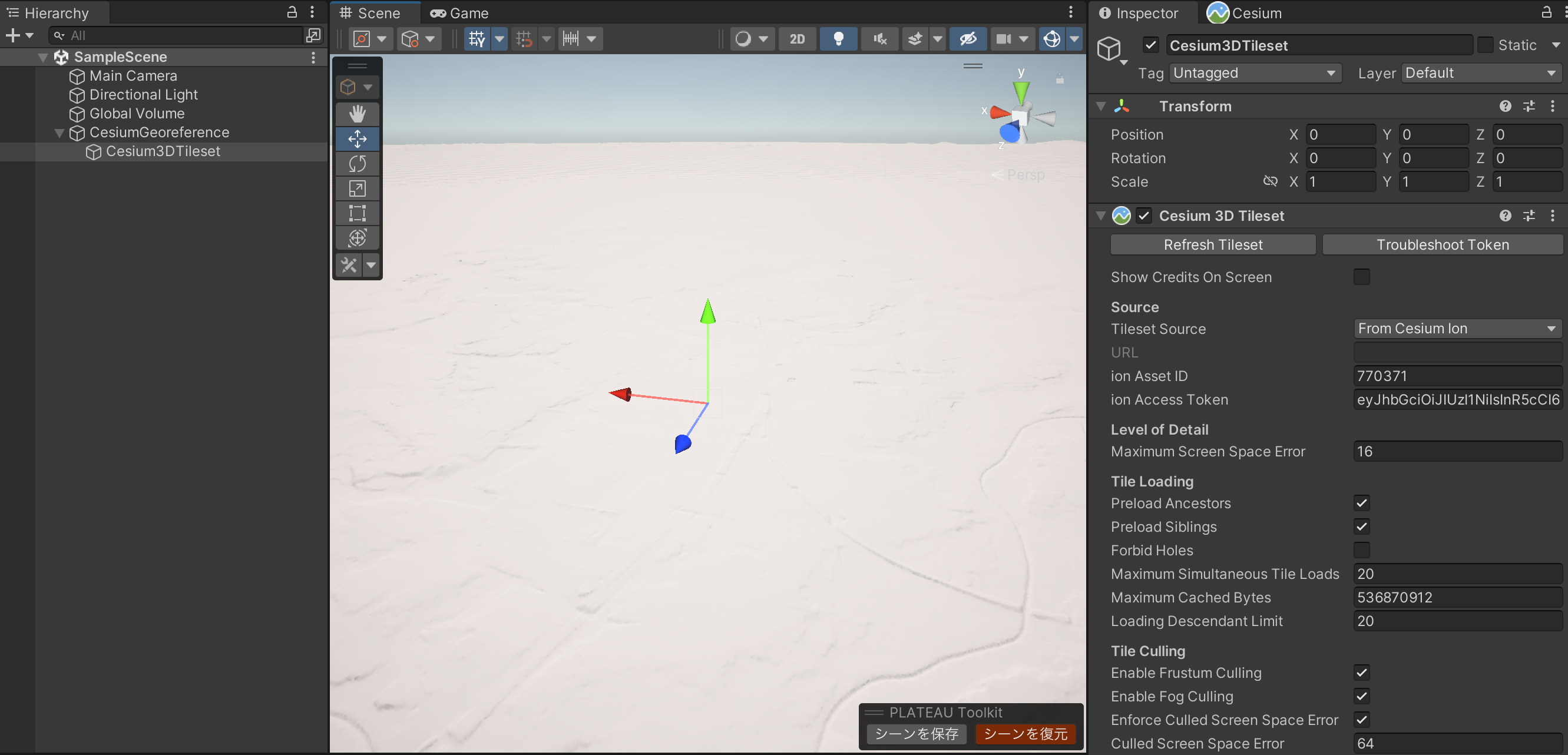
Task: Click the Refresh Tileset button
Action: click(x=1213, y=244)
